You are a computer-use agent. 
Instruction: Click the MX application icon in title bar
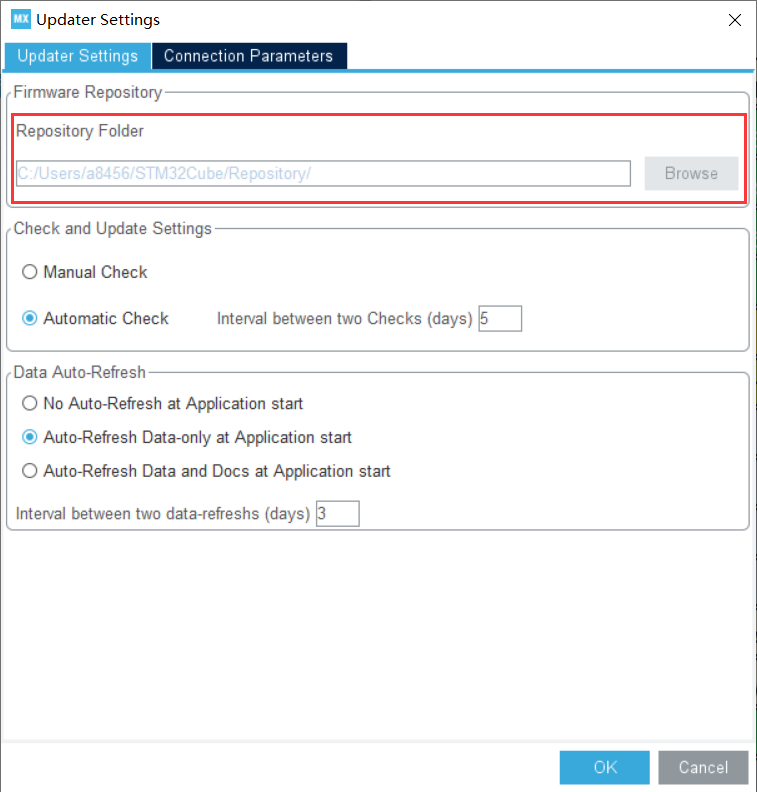21,19
